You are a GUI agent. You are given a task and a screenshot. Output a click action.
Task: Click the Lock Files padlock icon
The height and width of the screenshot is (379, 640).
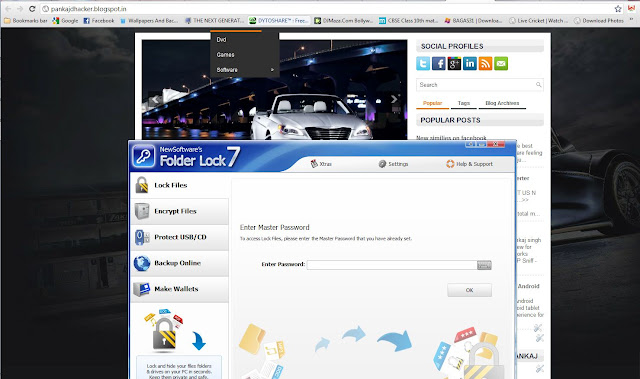click(142, 185)
